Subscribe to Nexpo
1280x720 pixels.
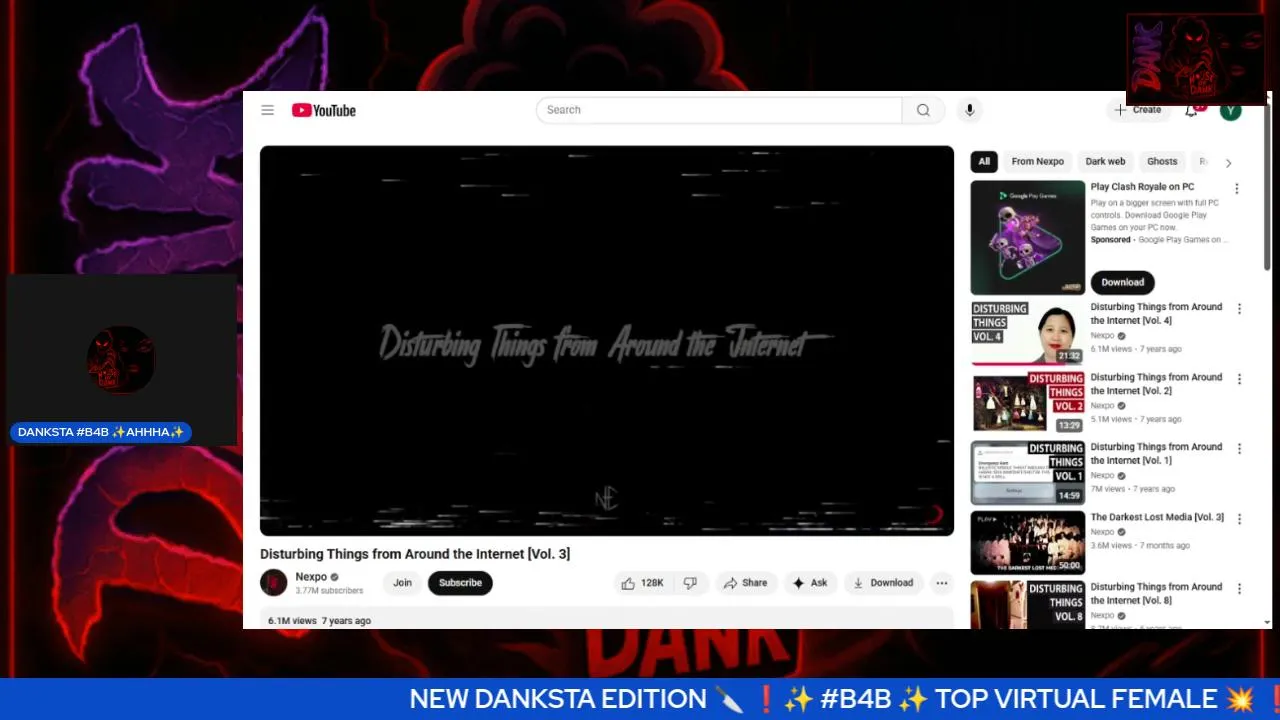(460, 583)
